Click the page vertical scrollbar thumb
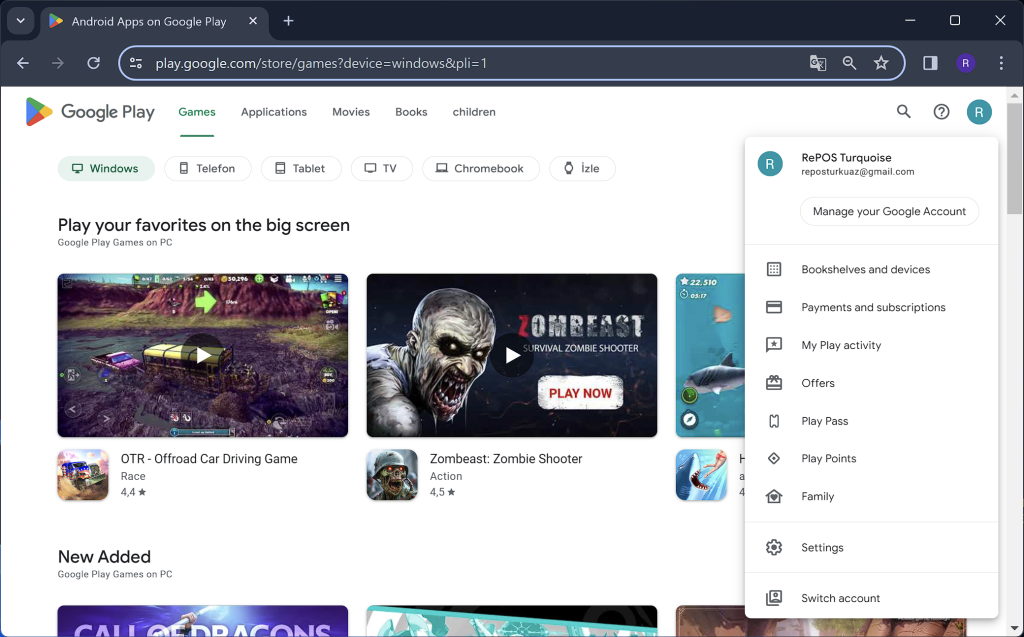Image resolution: width=1024 pixels, height=637 pixels. 1014,157
